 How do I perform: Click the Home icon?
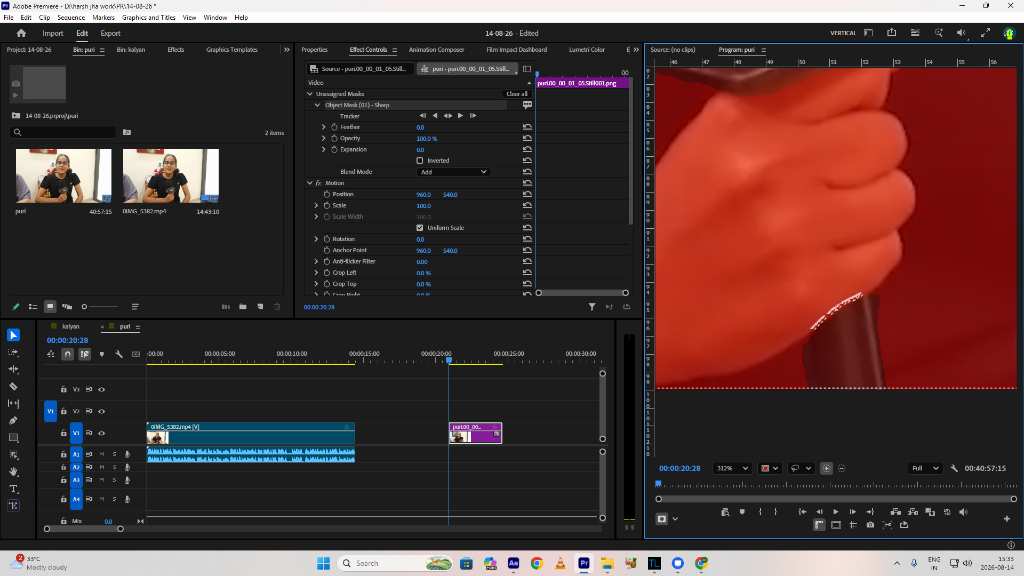21,33
